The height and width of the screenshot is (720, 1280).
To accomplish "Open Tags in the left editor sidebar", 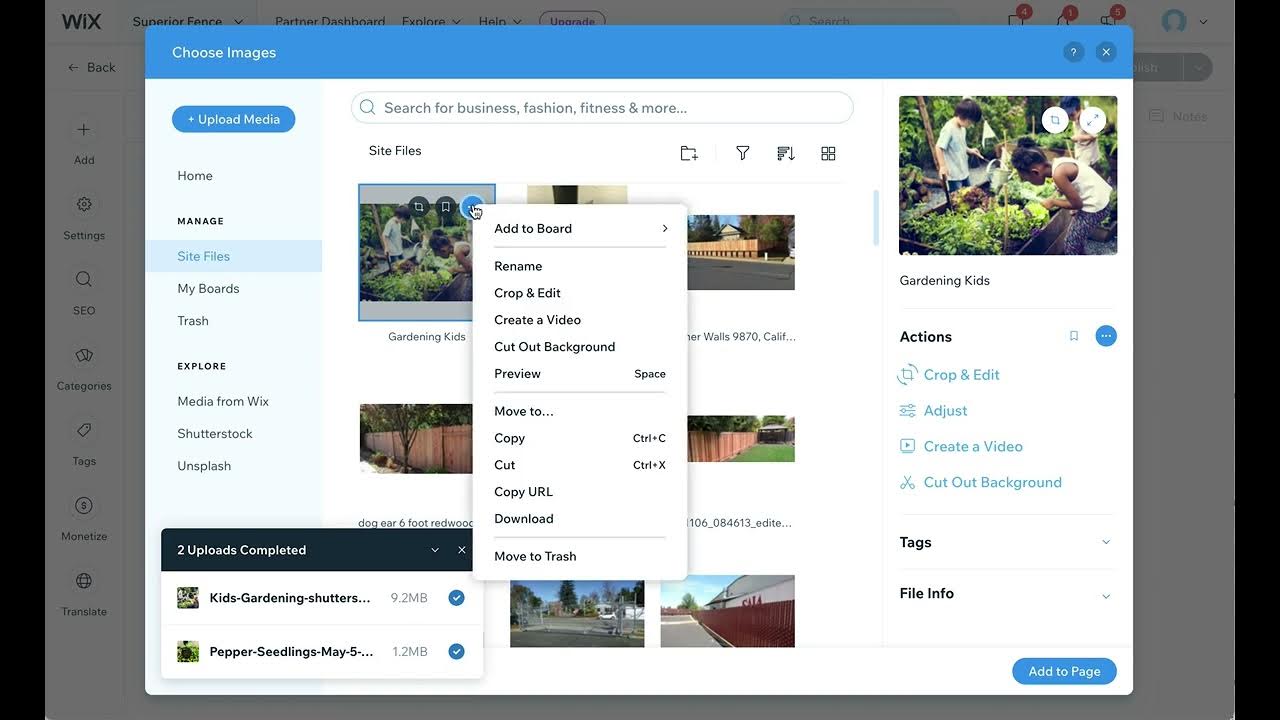I will 84,442.
